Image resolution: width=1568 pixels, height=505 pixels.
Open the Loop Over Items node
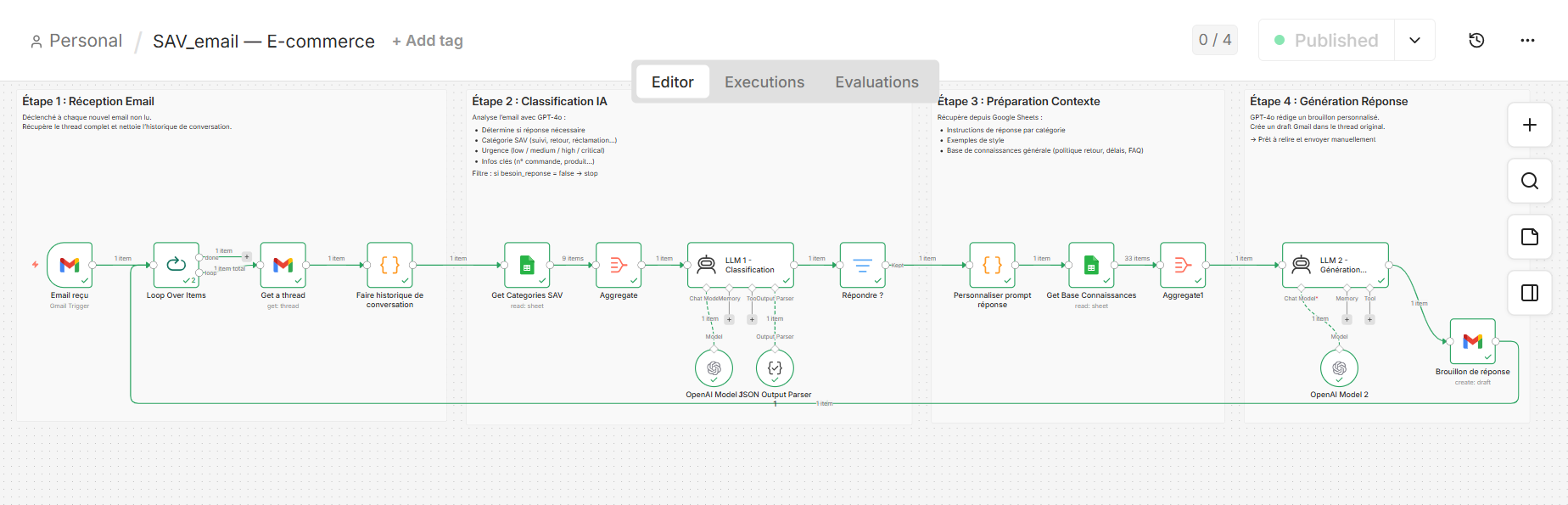176,265
